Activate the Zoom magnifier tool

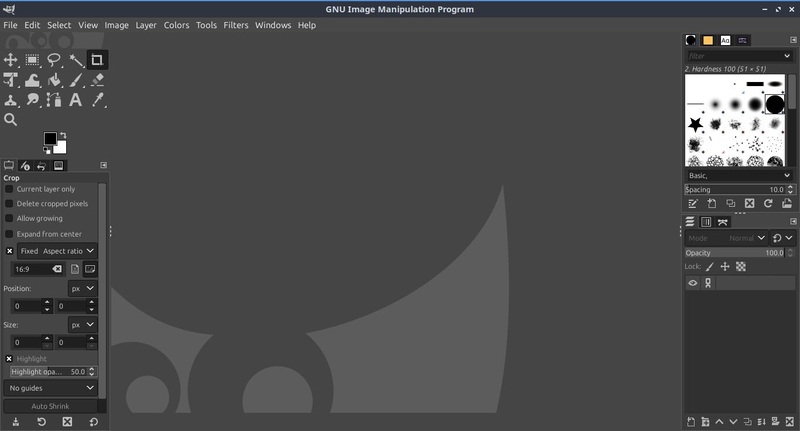pyautogui.click(x=11, y=120)
